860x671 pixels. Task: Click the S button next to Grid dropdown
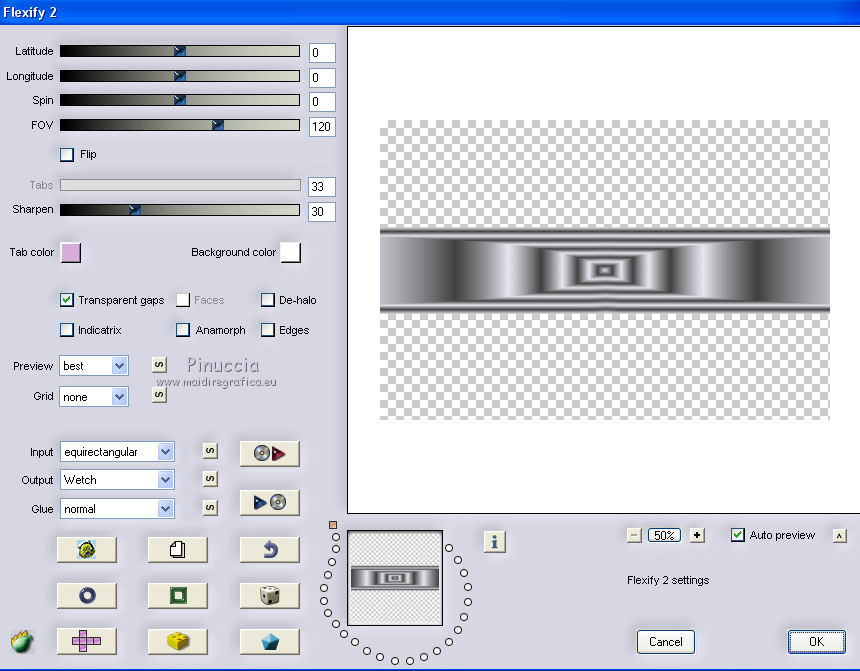[159, 394]
